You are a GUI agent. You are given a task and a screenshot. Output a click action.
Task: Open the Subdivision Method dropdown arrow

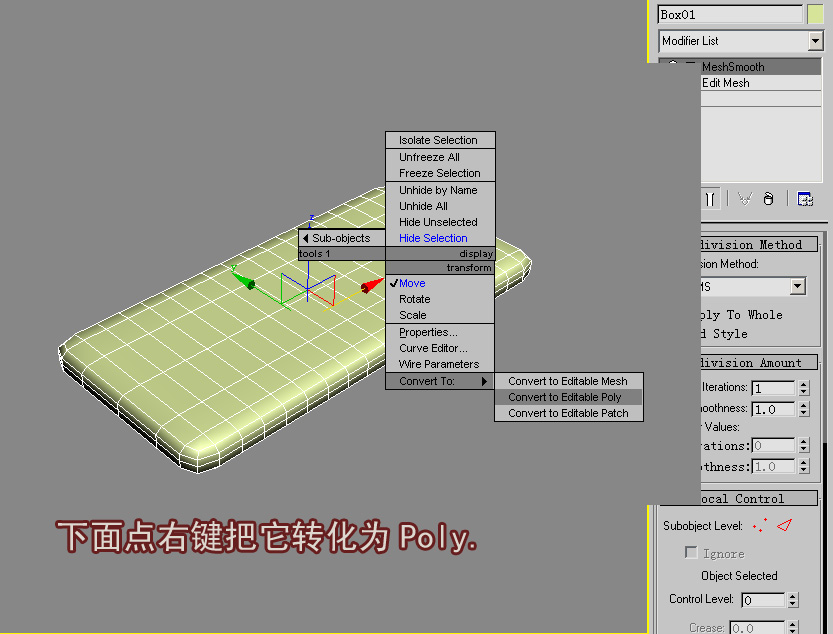pos(797,286)
